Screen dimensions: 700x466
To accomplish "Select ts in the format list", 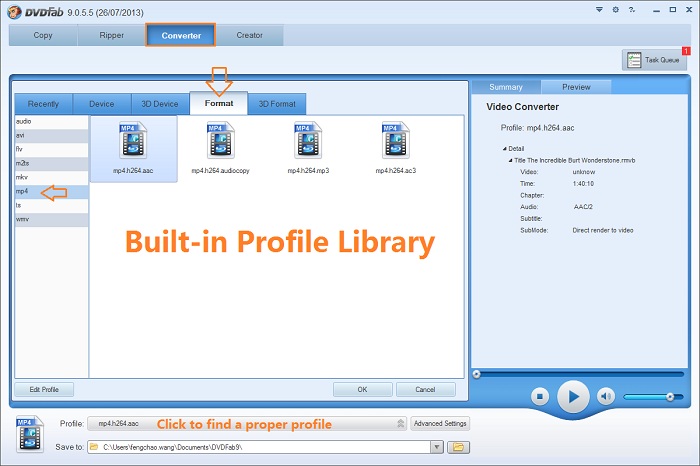I will click(x=51, y=205).
